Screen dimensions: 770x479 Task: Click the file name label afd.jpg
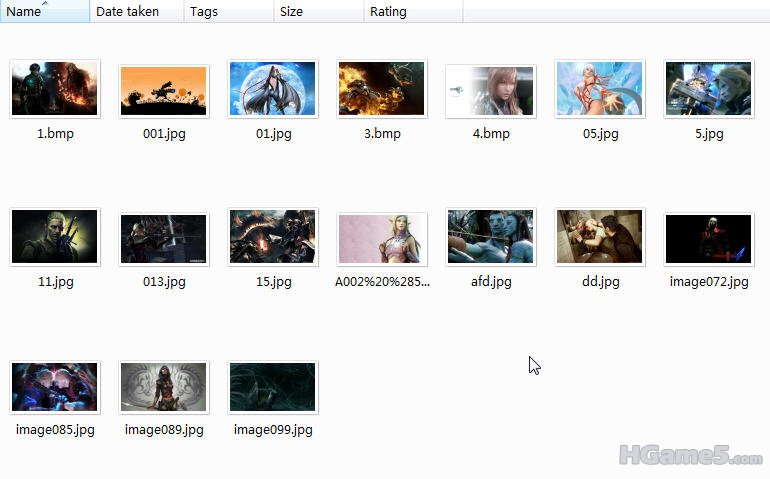pos(491,282)
